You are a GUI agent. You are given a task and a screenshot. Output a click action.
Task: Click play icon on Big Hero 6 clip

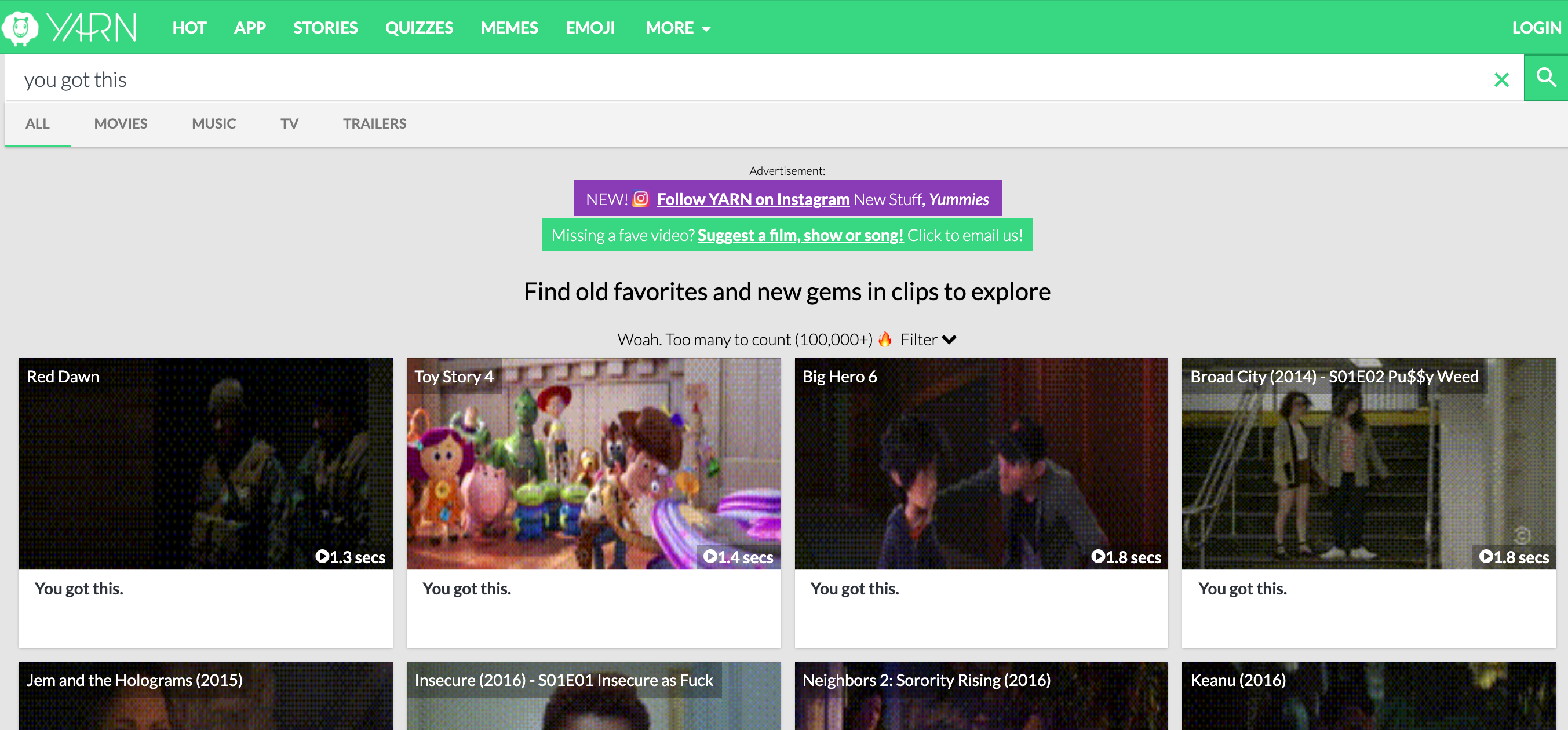tap(1097, 557)
